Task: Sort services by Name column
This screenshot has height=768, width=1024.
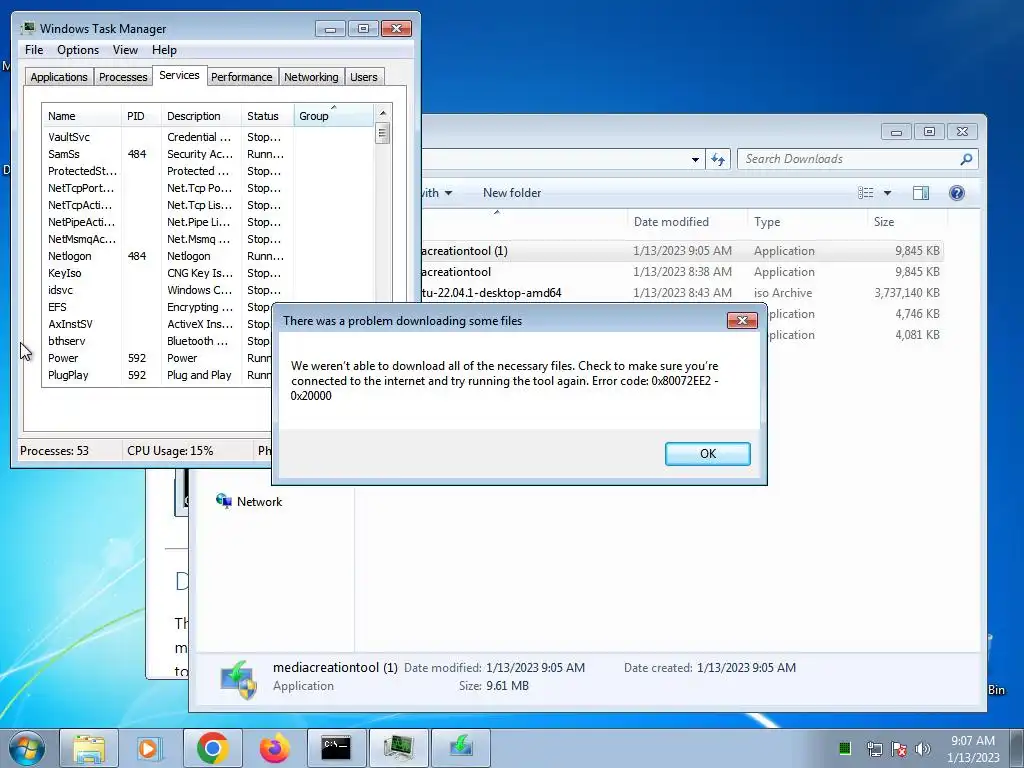Action: (x=82, y=116)
